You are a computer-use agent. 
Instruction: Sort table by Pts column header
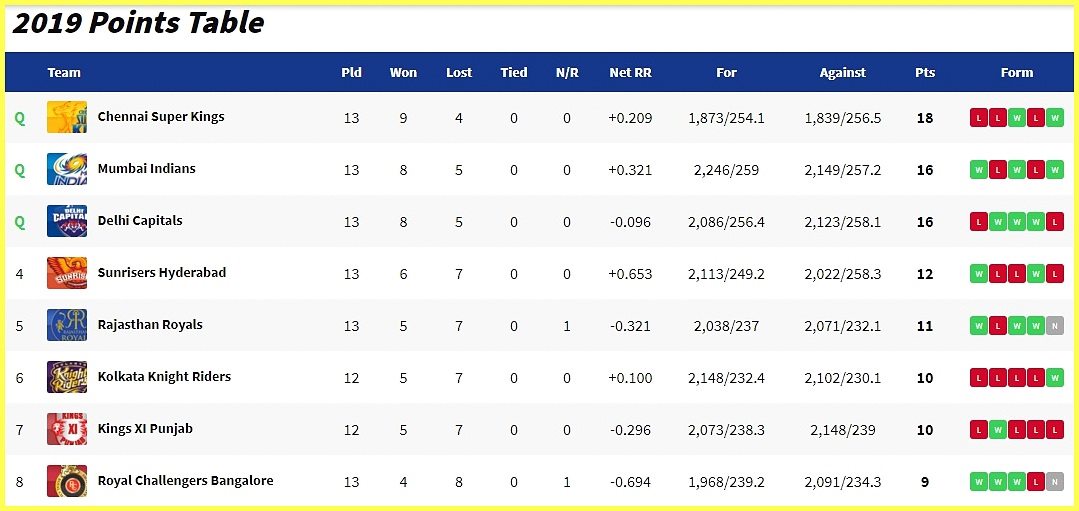[x=925, y=72]
